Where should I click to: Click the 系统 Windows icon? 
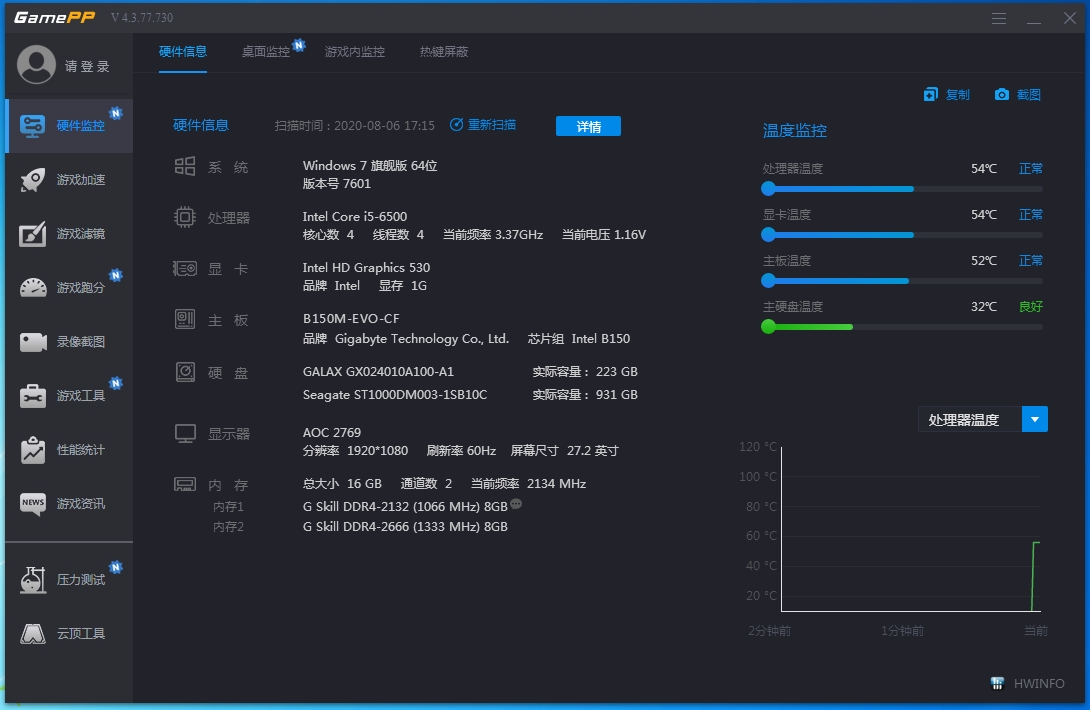click(185, 166)
